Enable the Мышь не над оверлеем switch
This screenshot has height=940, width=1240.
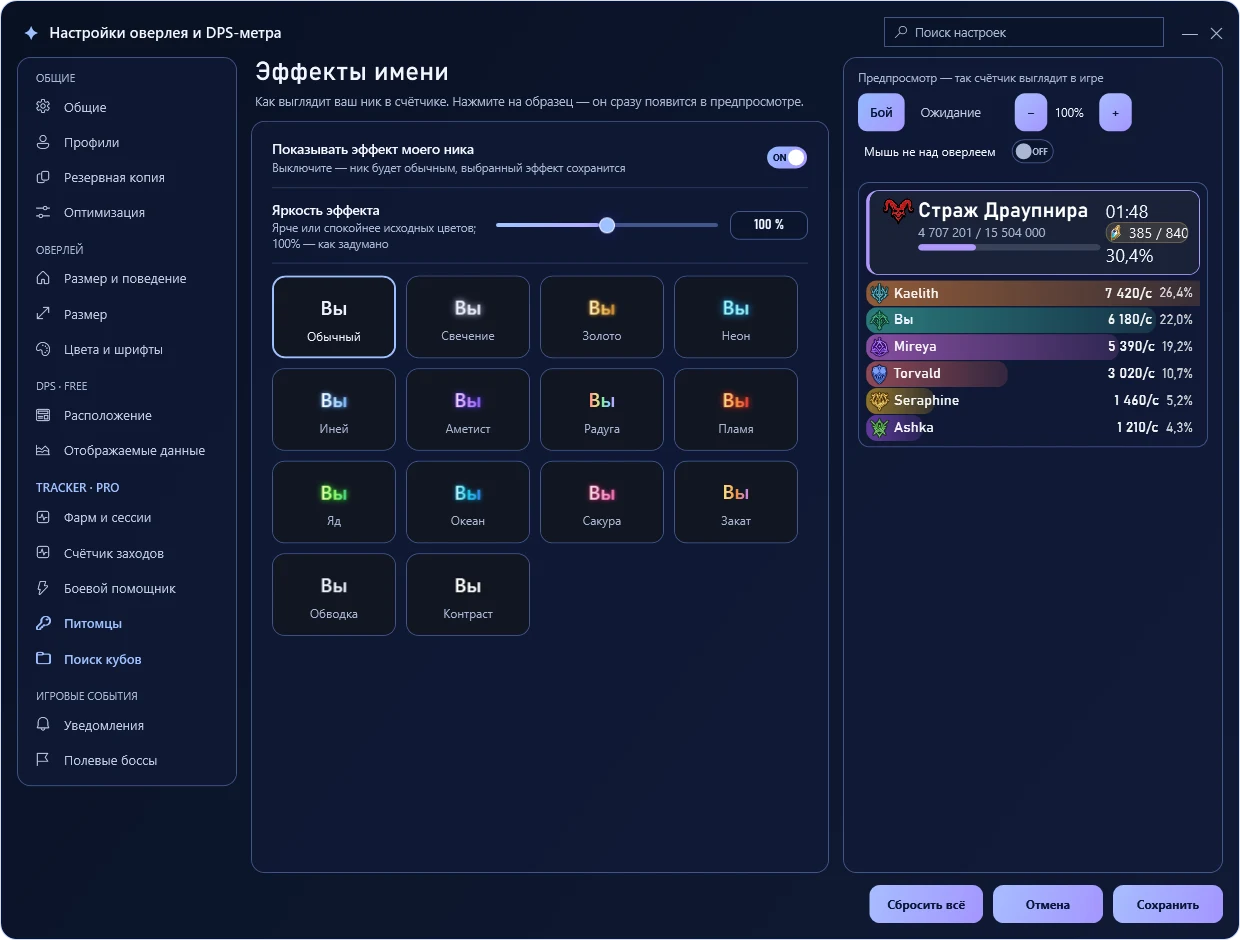[1033, 151]
